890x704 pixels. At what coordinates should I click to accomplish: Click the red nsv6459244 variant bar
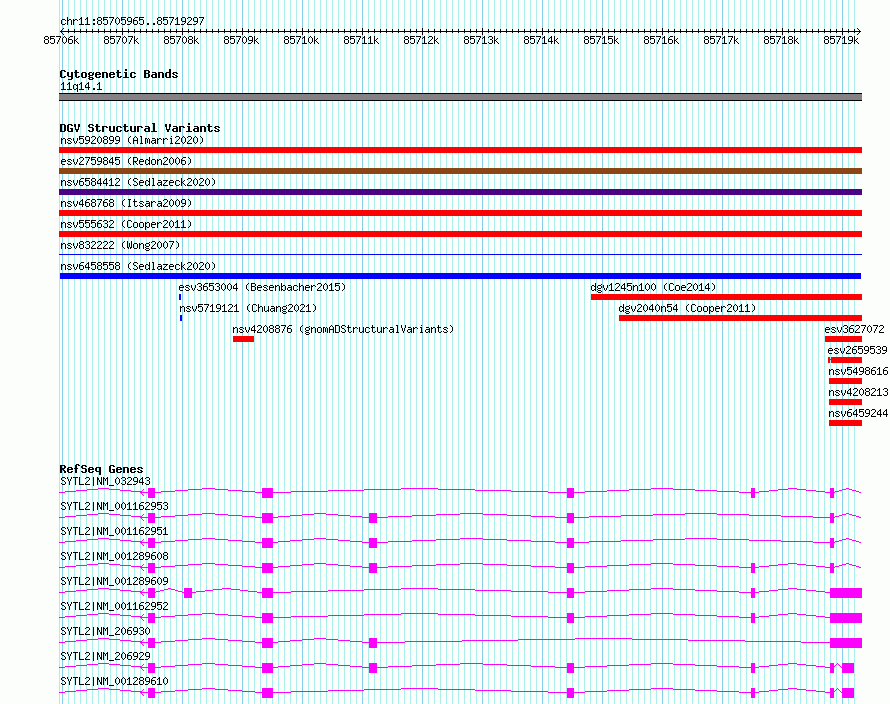(x=846, y=423)
